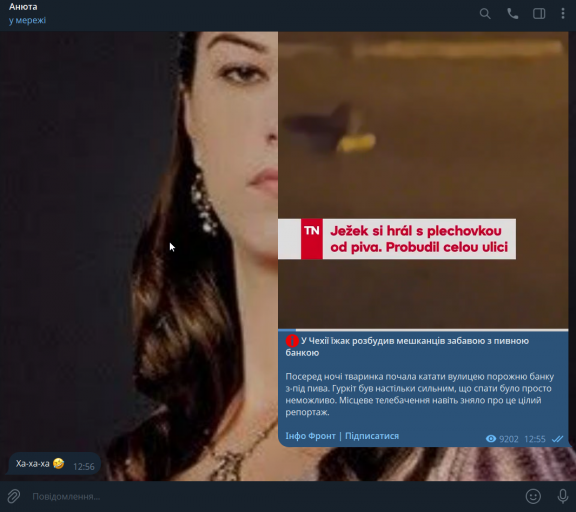Click the double-check read status marks
576x512 pixels.
(557, 439)
